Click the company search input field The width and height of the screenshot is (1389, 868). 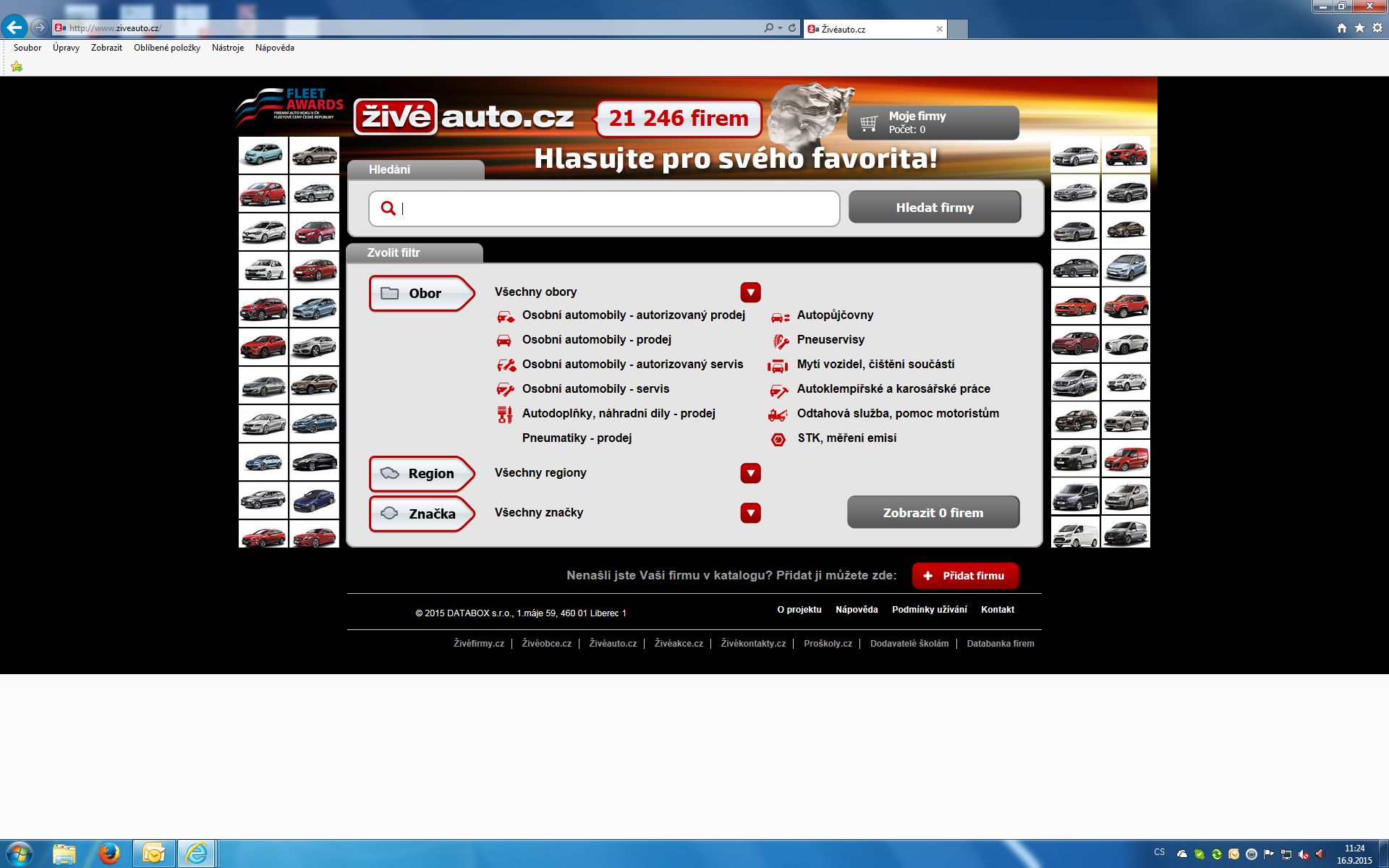coord(604,208)
